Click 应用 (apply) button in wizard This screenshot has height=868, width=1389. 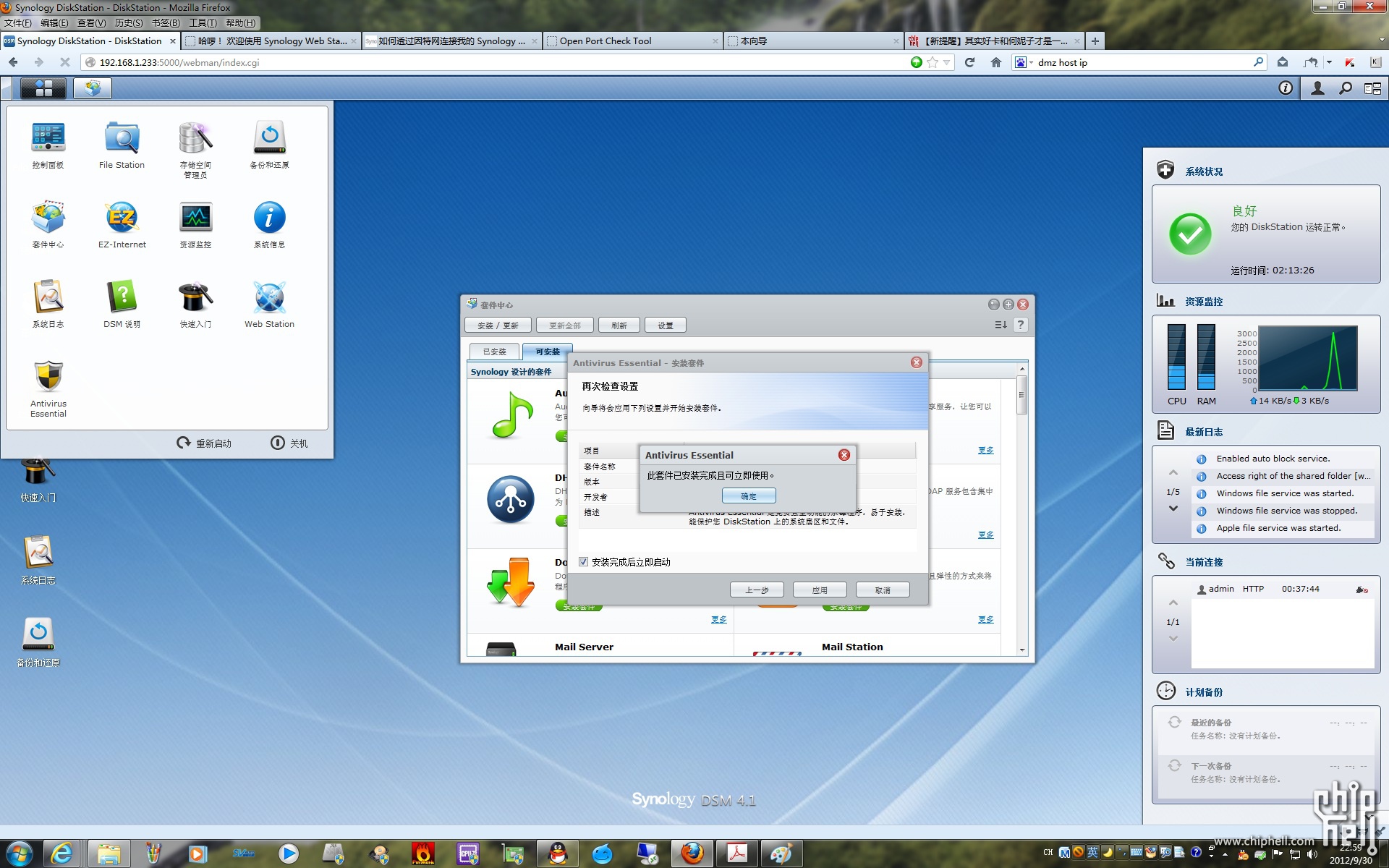pyautogui.click(x=820, y=590)
